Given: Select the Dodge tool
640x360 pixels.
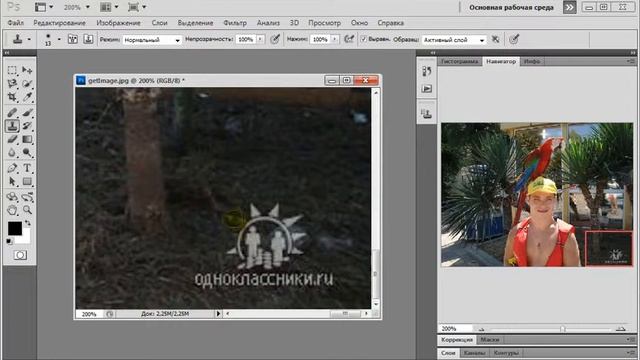Looking at the screenshot, I should tap(27, 153).
